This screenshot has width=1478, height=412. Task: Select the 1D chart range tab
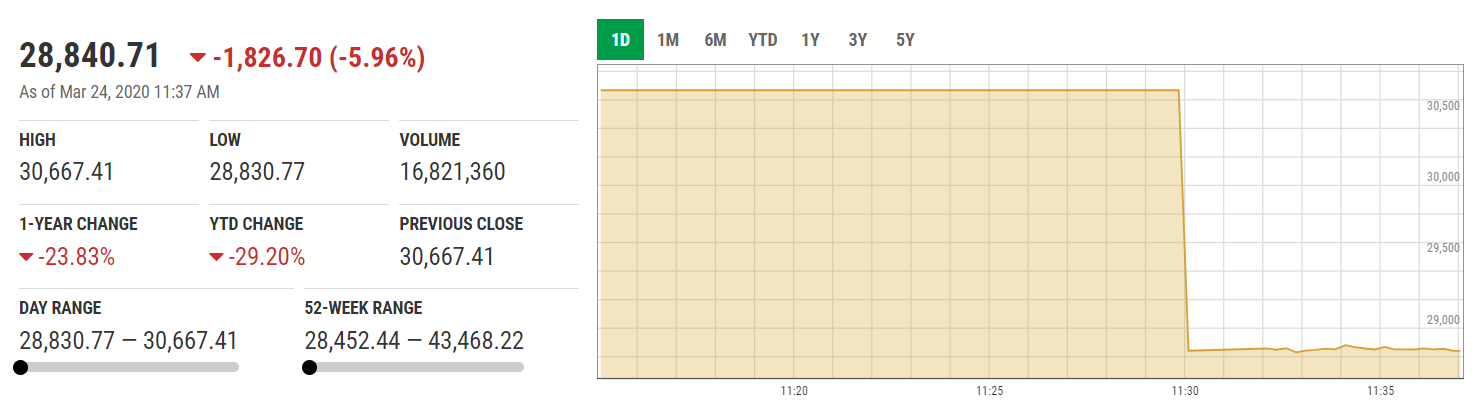pyautogui.click(x=620, y=40)
